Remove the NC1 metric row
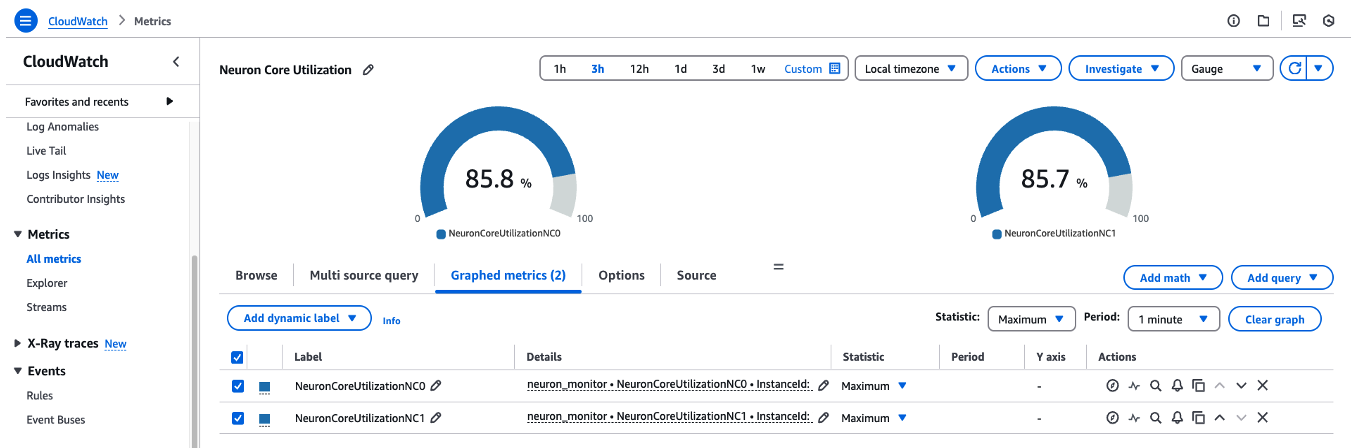Image resolution: width=1351 pixels, height=448 pixels. click(x=1262, y=418)
